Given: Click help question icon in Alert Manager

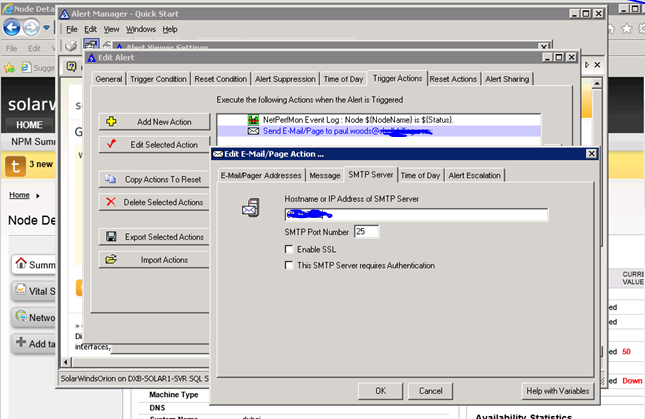Looking at the screenshot, I should point(72,66).
